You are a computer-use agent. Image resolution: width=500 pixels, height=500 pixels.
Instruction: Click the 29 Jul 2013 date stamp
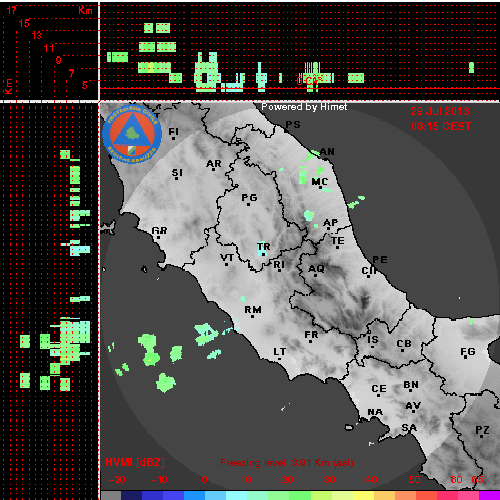[440, 111]
